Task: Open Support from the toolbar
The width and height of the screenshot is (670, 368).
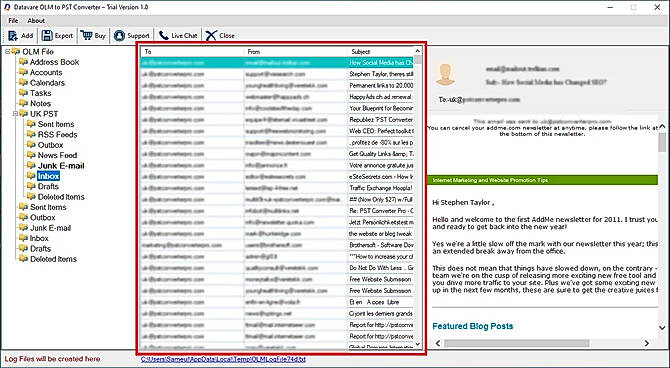Action: click(132, 35)
